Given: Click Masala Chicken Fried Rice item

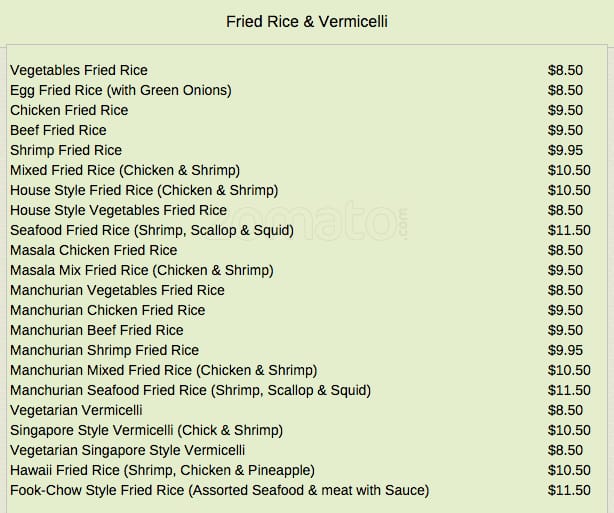Looking at the screenshot, I should (93, 250).
